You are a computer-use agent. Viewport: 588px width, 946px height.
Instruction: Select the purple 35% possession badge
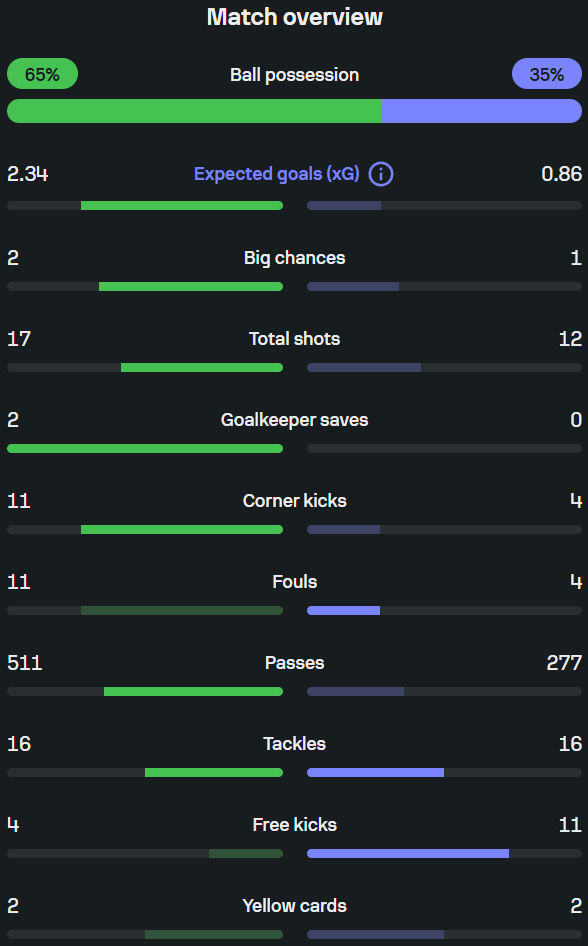(547, 74)
